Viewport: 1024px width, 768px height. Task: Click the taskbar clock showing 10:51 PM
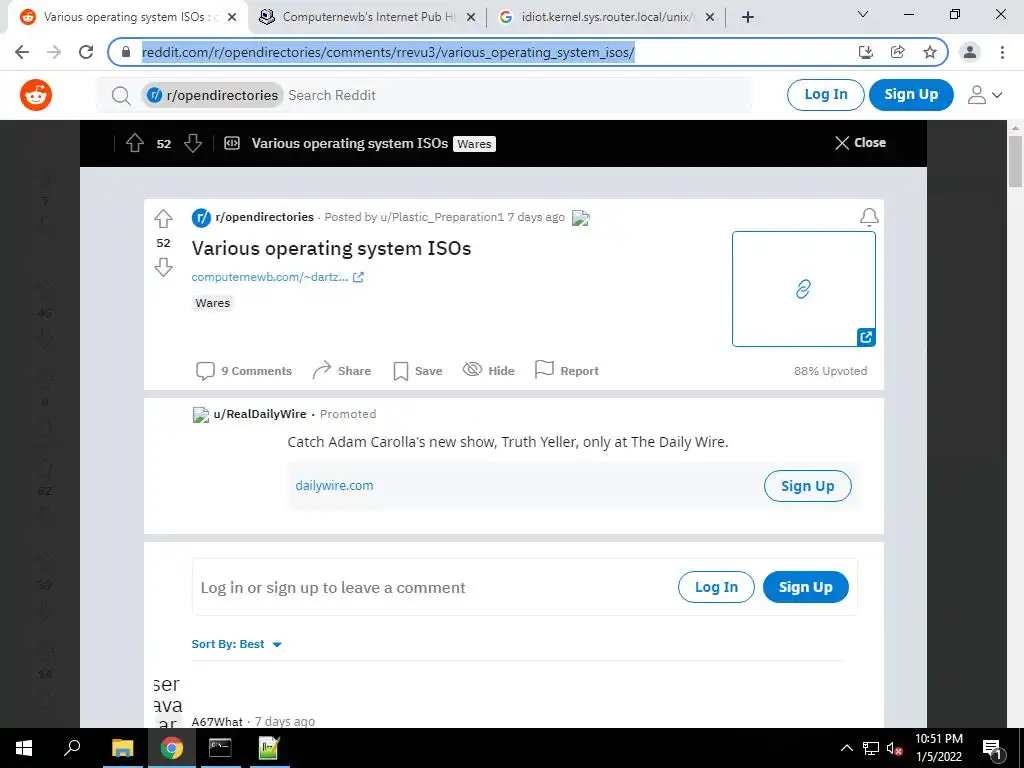point(939,748)
